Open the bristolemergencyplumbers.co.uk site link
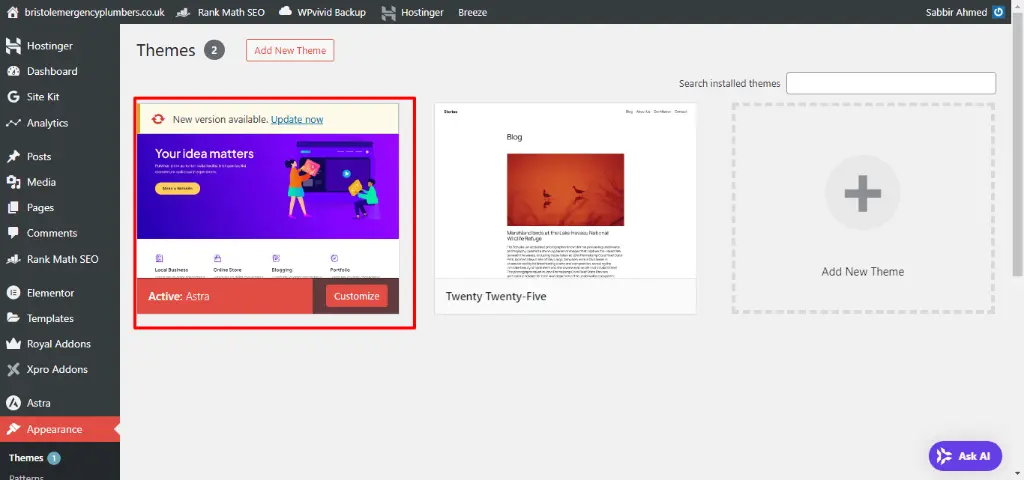The height and width of the screenshot is (480, 1024). pos(95,12)
